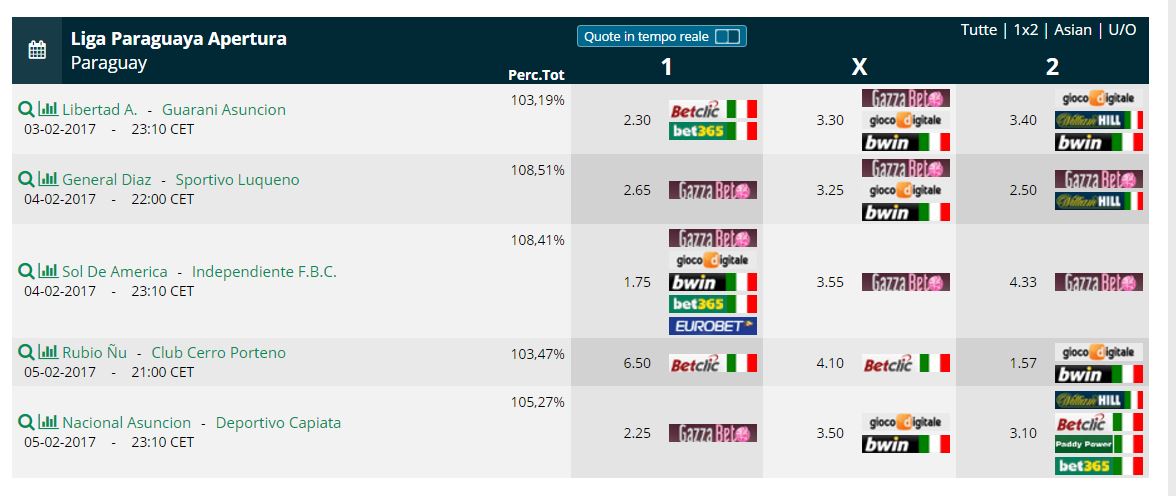Open bar chart icon for Rubio Ñu match
This screenshot has width=1176, height=496.
point(48,352)
